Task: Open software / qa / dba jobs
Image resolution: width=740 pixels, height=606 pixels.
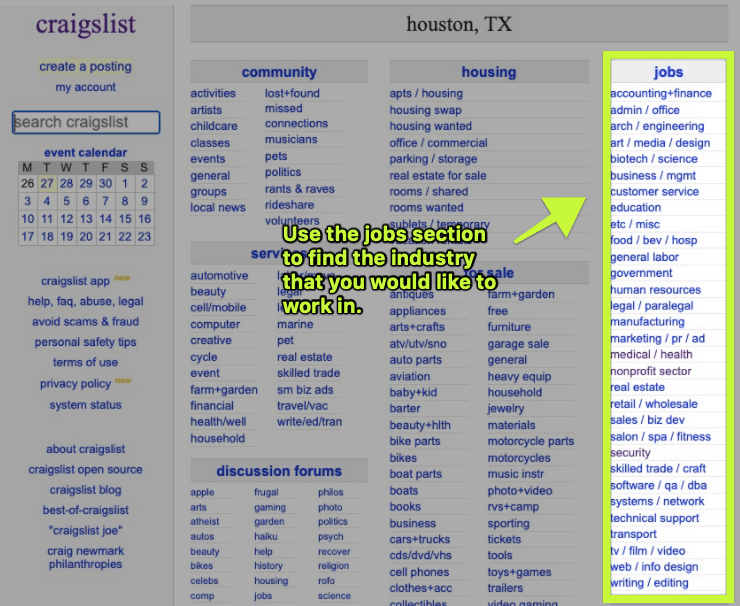Action: click(x=658, y=486)
